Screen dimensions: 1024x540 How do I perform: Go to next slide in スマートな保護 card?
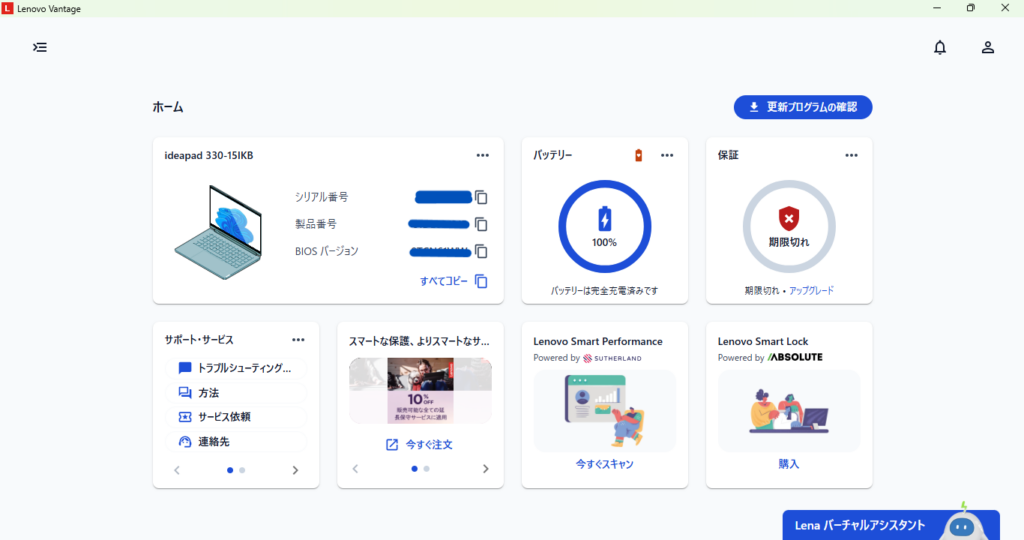(485, 469)
